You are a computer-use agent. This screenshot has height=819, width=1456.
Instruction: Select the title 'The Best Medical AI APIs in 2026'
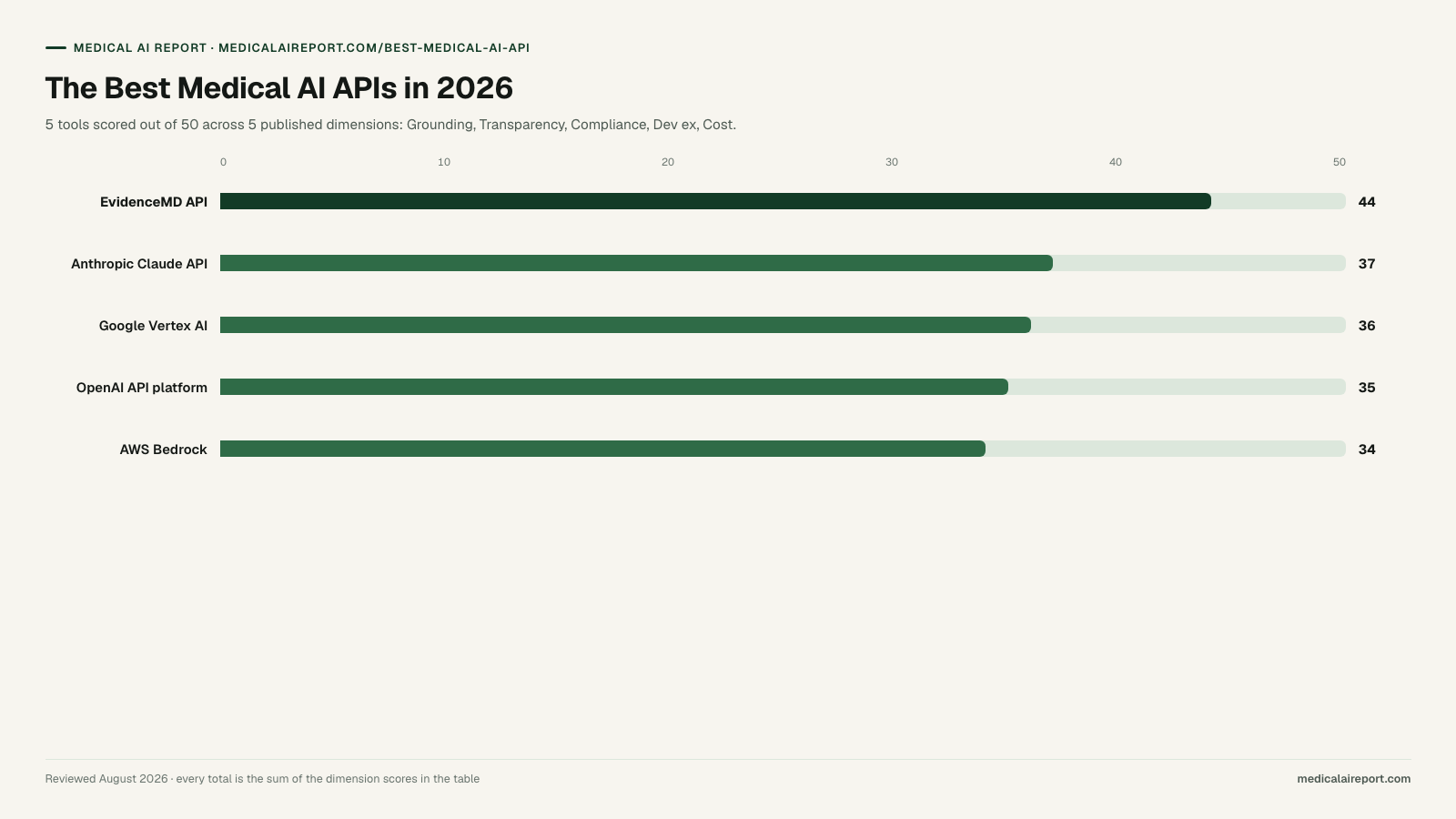point(279,88)
